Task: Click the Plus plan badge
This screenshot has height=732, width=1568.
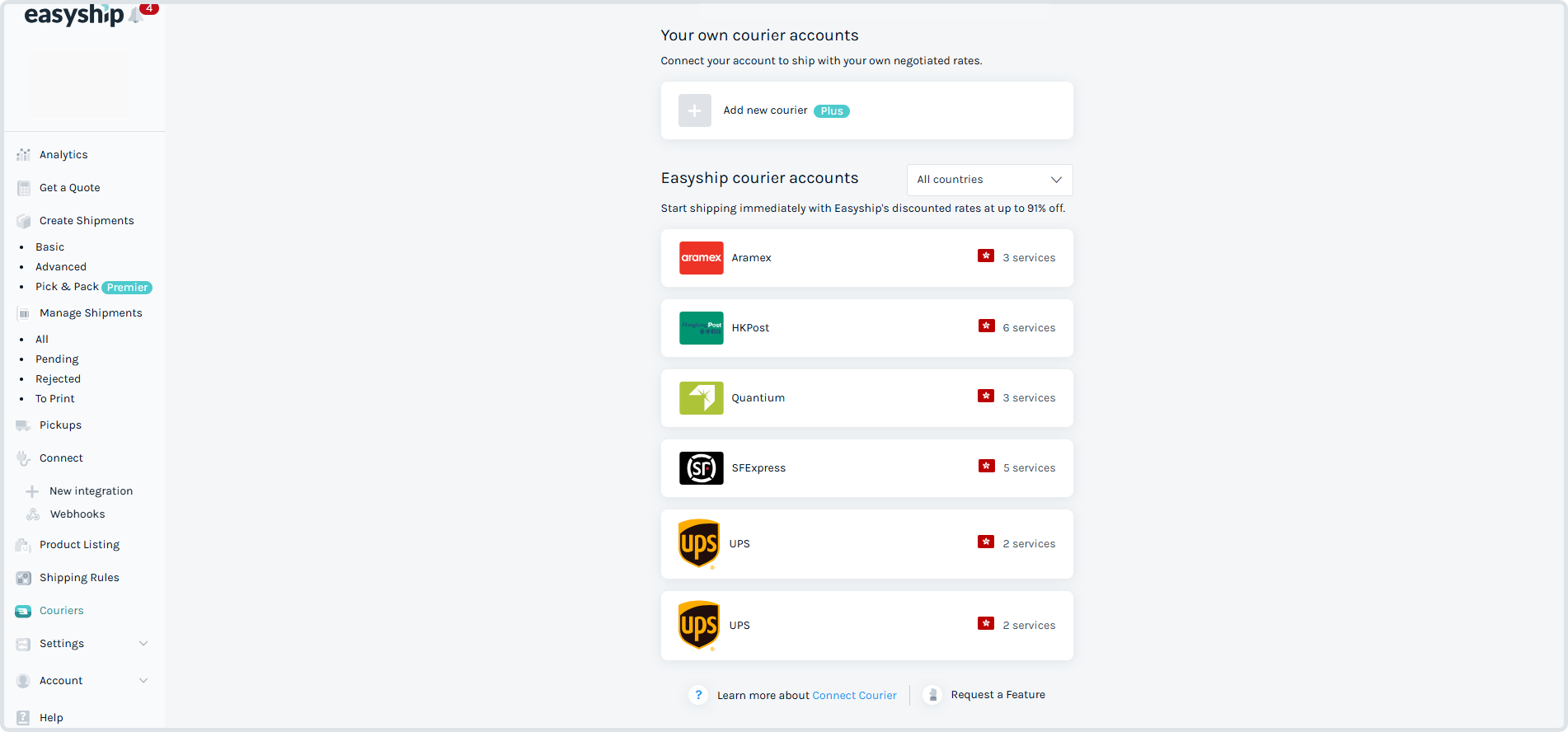Action: pos(832,111)
